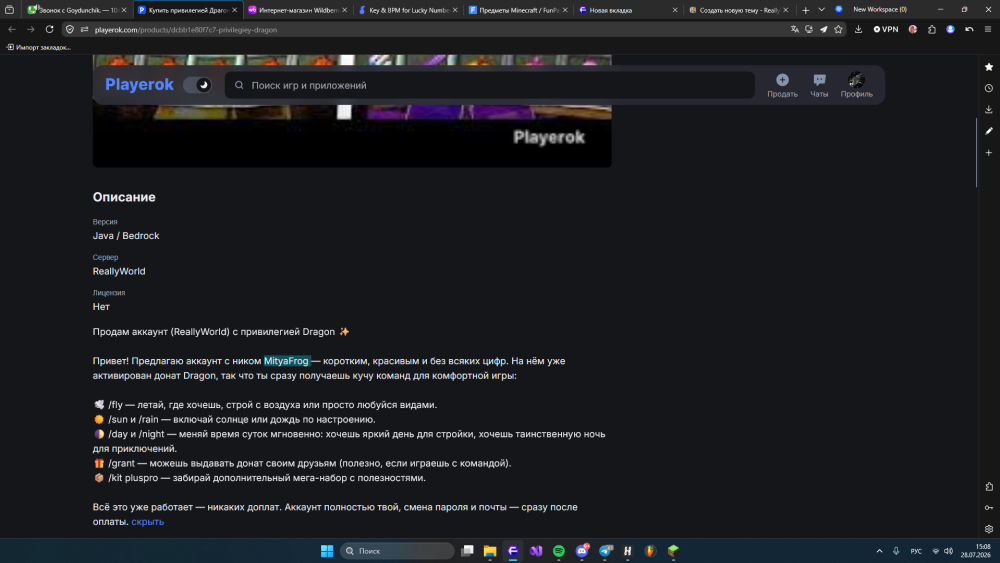Click the undo arrow toolbar icon
1000x563 pixels.
click(x=969, y=29)
